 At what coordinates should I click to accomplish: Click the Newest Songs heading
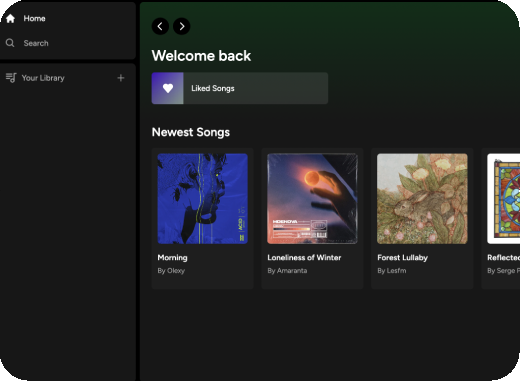point(191,132)
